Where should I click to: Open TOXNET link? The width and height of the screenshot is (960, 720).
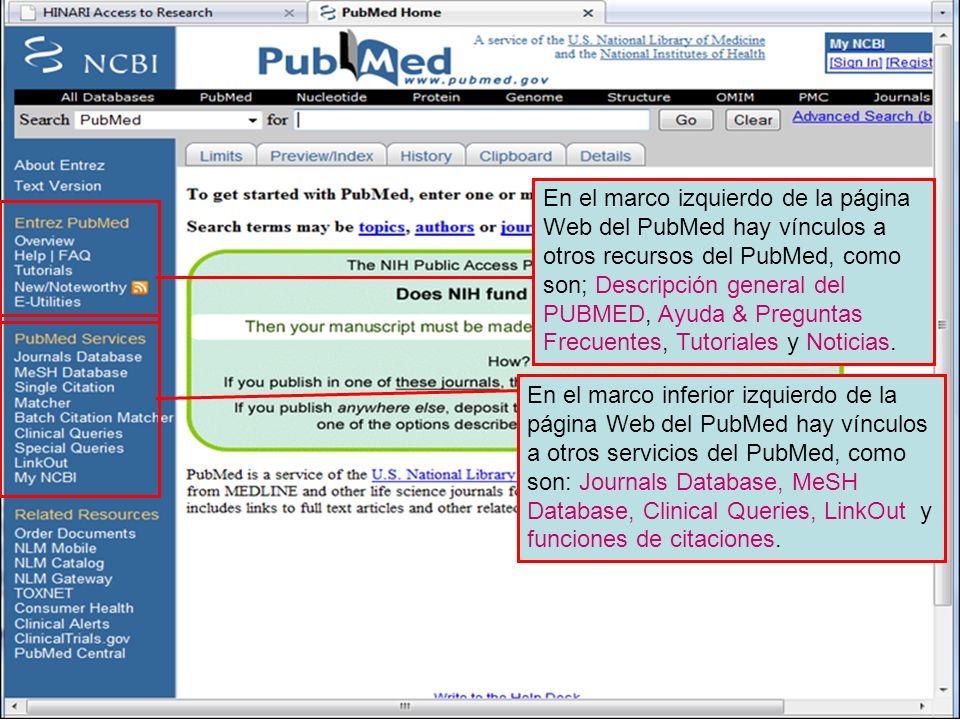tap(43, 593)
